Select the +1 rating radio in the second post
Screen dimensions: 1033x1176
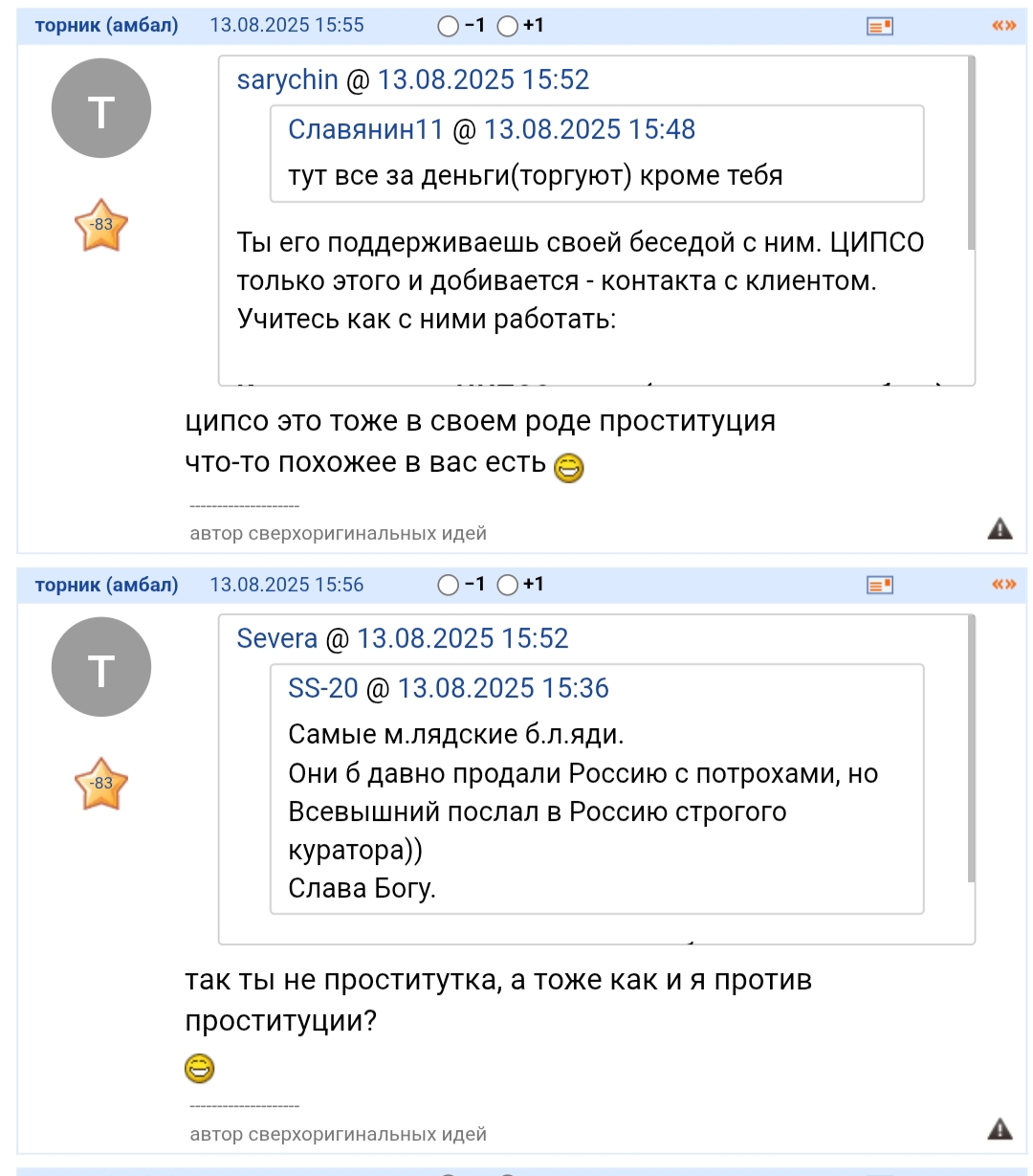(x=508, y=585)
